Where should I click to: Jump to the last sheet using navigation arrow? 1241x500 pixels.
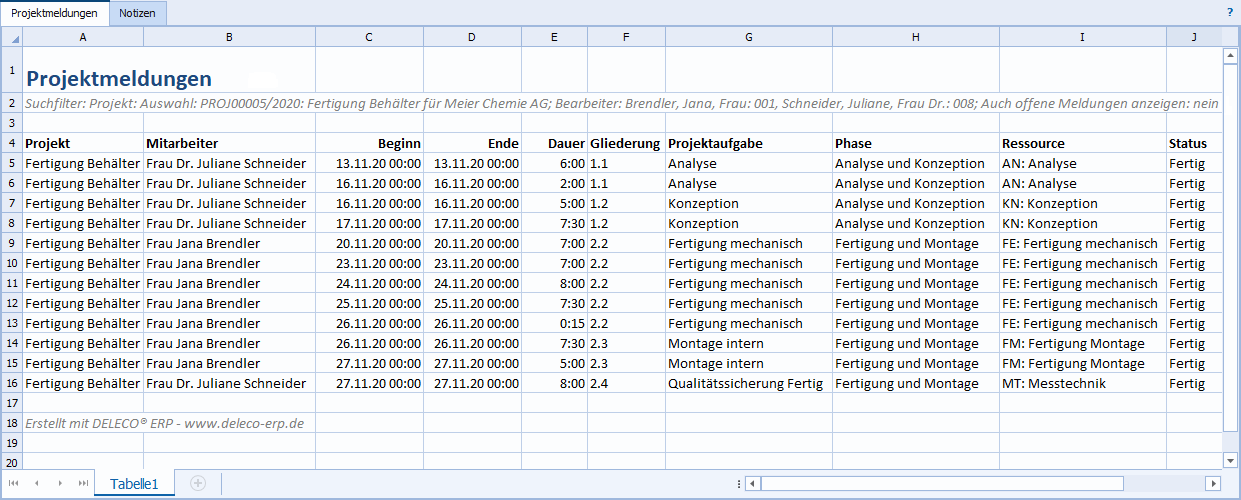83,483
